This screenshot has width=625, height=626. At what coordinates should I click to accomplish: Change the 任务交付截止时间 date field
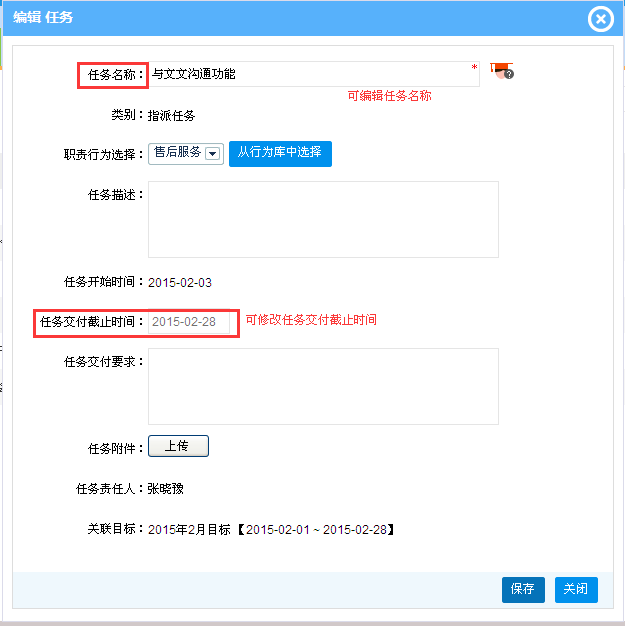(189, 322)
